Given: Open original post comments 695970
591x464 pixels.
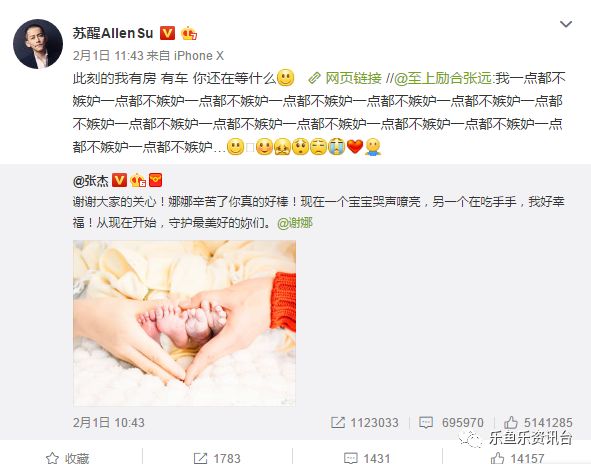Looking at the screenshot, I should point(451,423).
